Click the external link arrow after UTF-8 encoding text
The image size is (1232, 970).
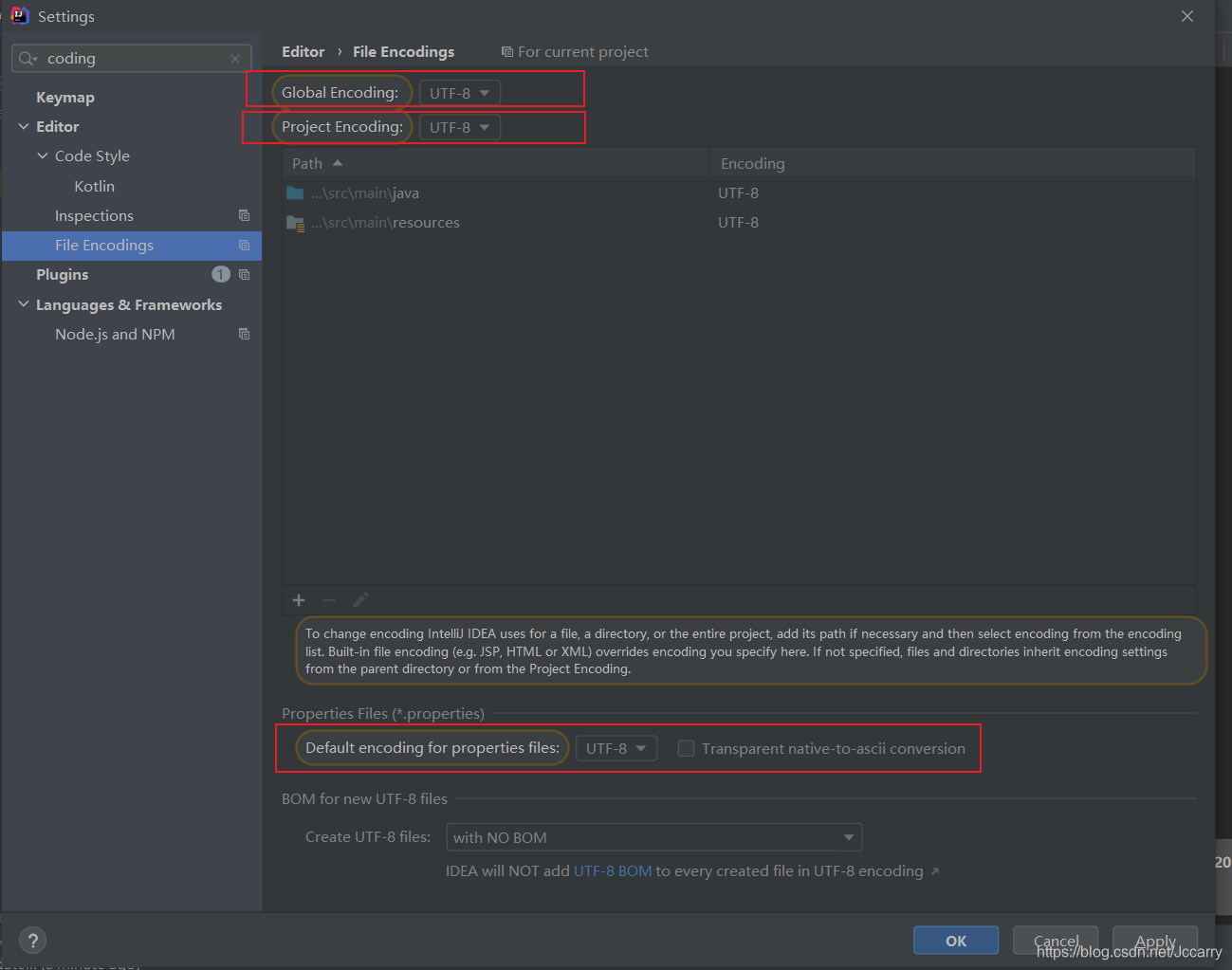934,870
